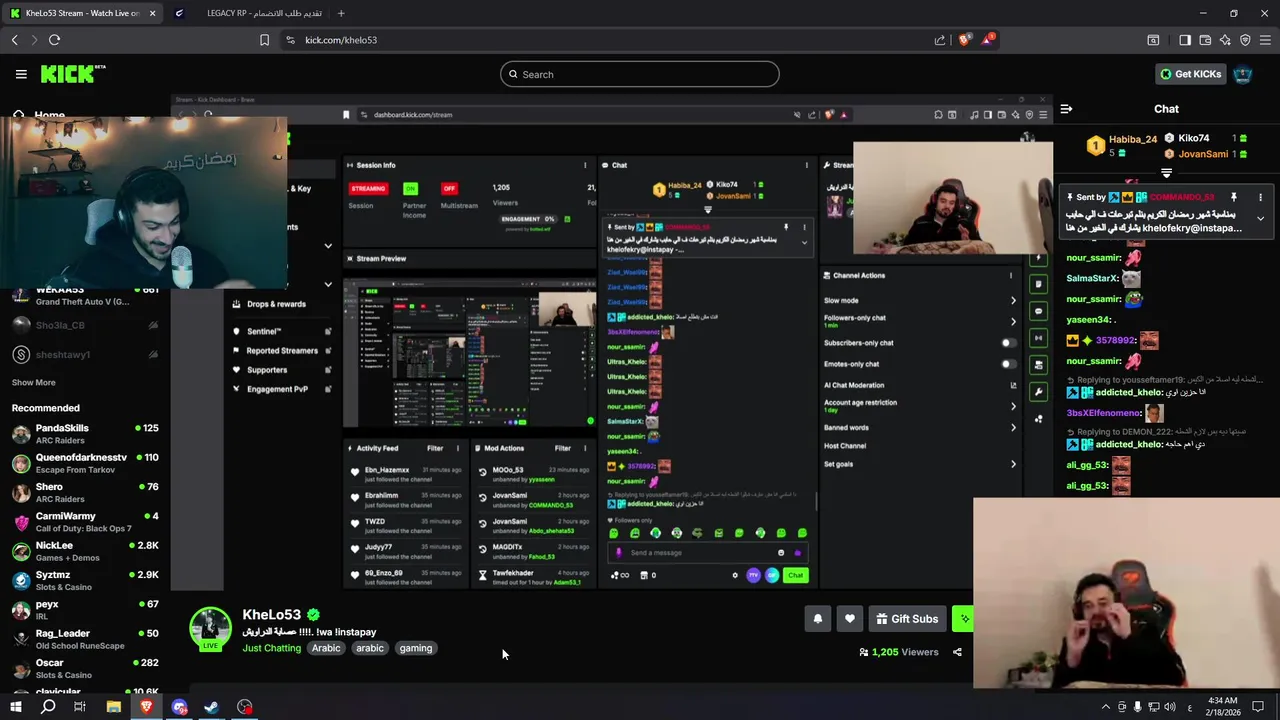This screenshot has width=1280, height=720.
Task: Click the 1,205 Viewers count
Action: [899, 652]
